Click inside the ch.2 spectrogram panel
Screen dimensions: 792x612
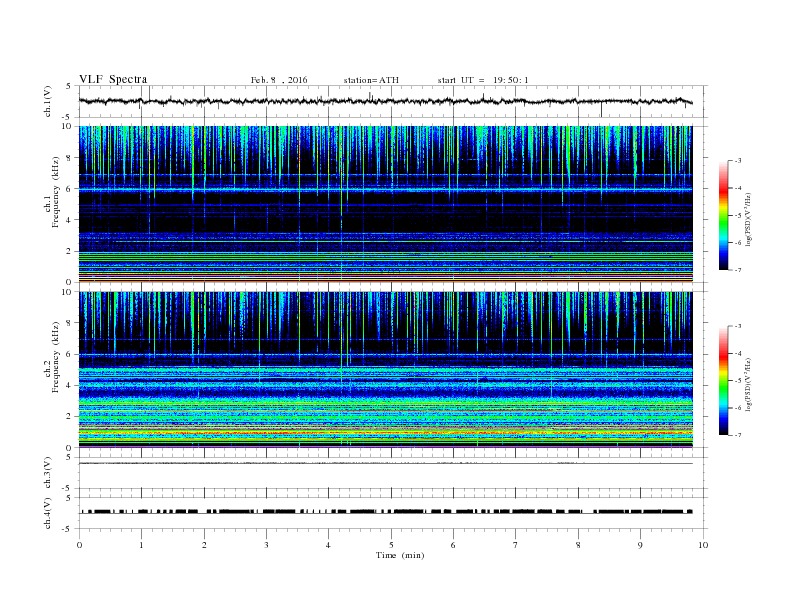[385, 369]
